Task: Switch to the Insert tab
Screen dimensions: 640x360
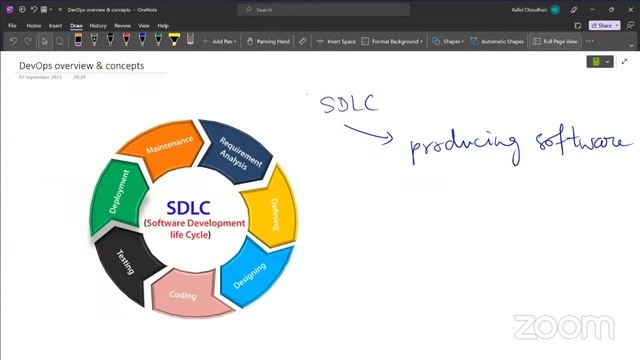Action: point(56,26)
